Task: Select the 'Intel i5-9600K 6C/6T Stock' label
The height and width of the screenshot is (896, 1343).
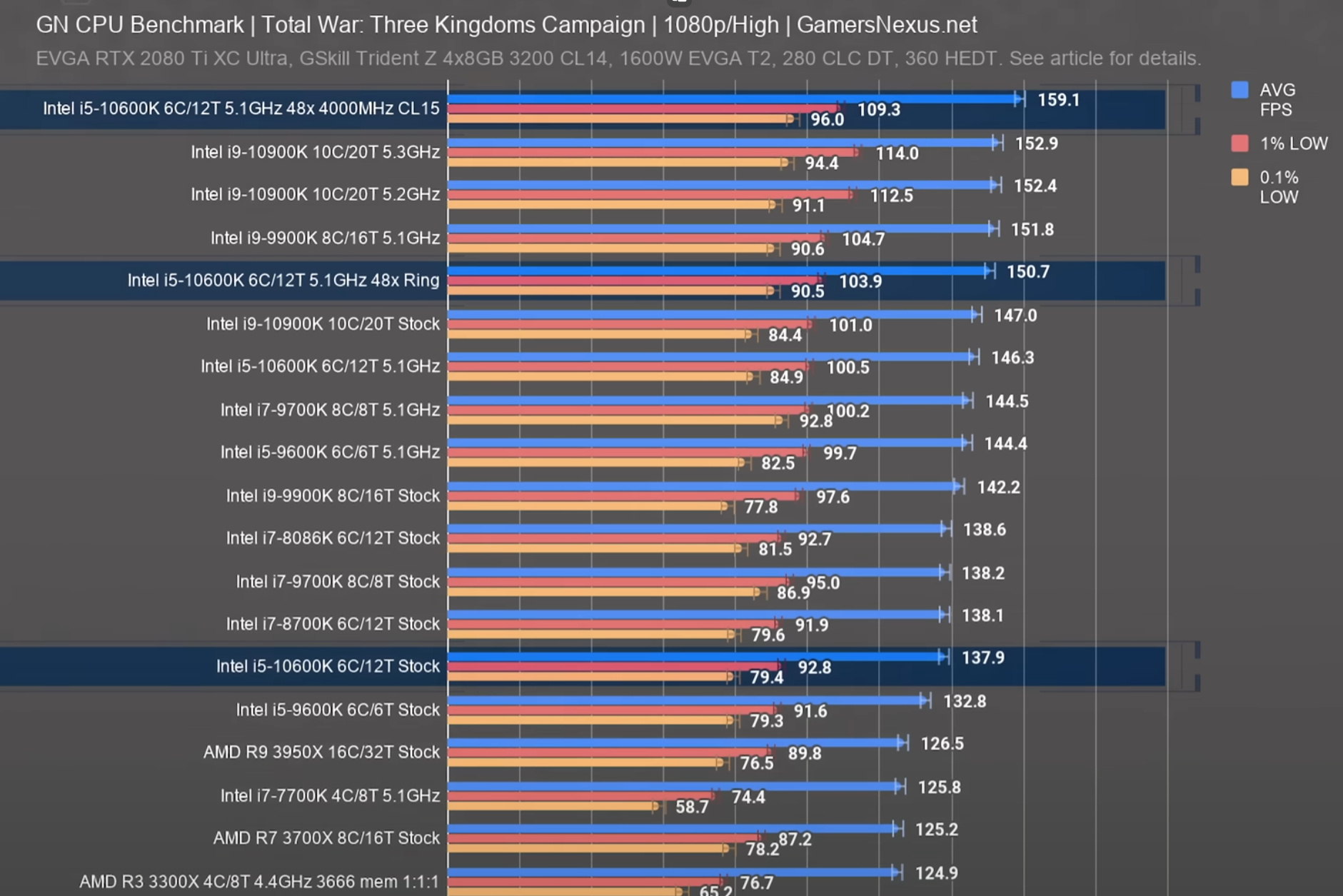Action: [338, 710]
